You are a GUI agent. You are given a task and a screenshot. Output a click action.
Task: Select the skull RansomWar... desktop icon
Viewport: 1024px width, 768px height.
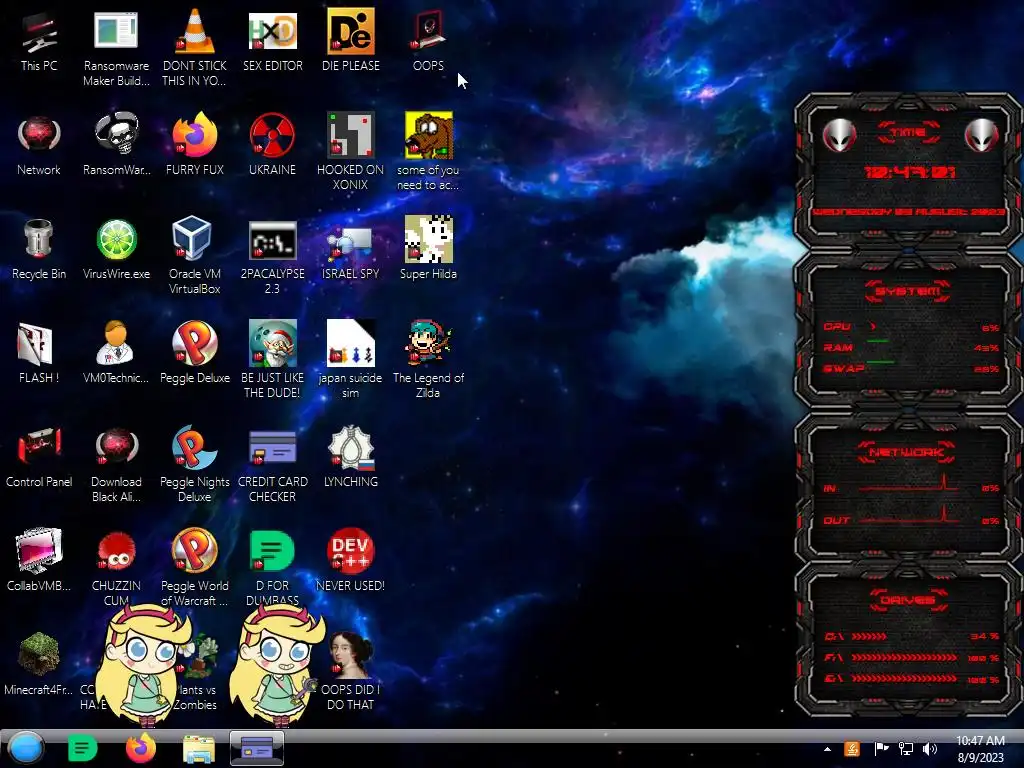click(116, 135)
